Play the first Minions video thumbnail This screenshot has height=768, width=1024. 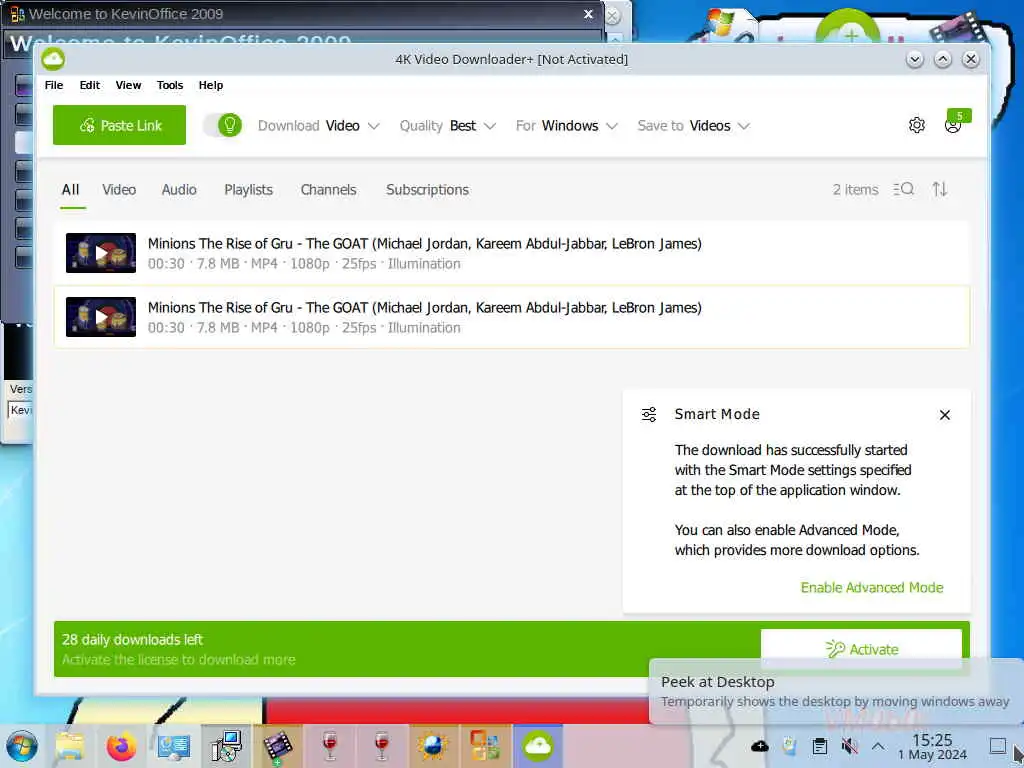(x=101, y=253)
